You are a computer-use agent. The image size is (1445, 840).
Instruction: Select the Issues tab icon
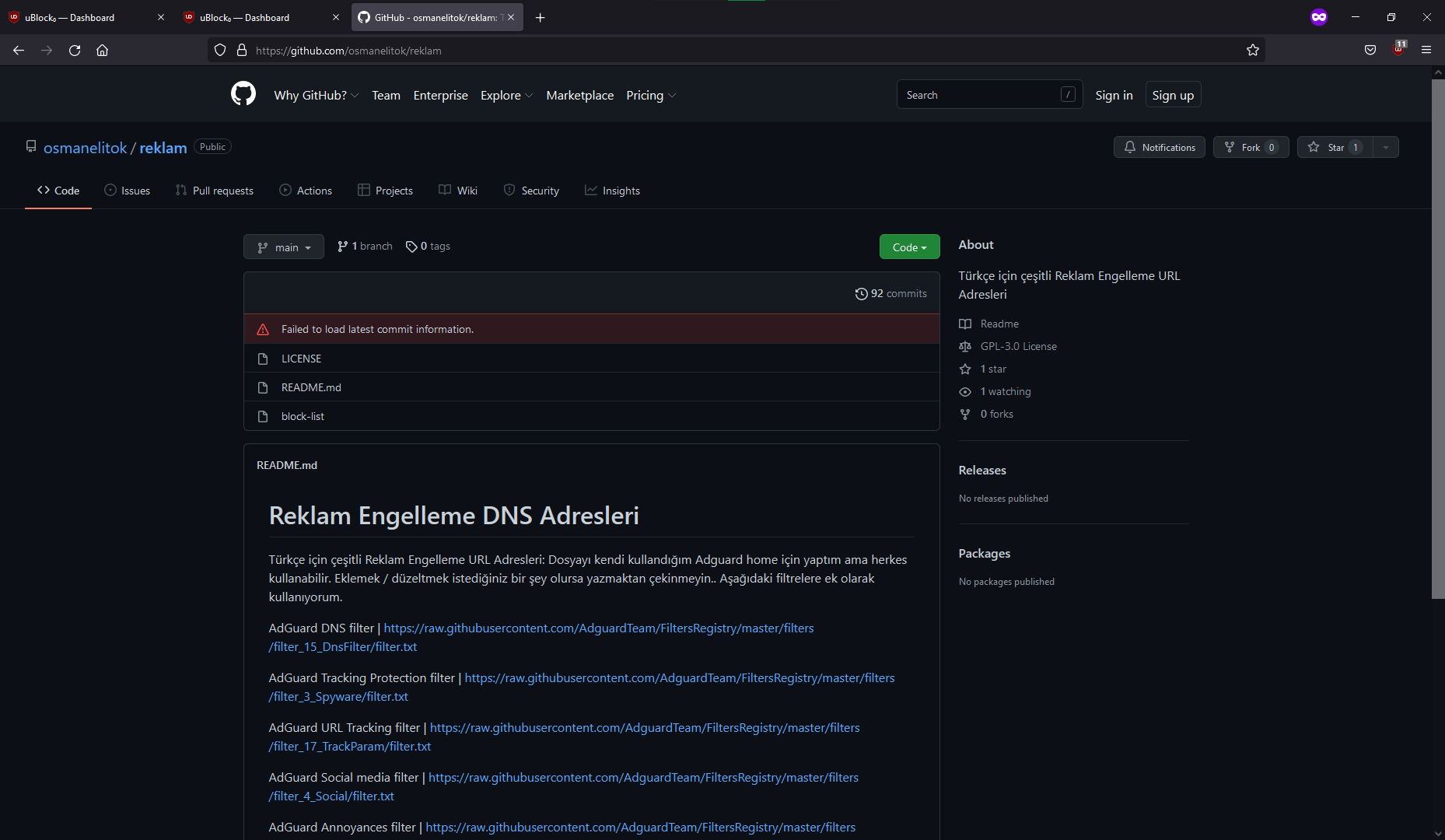coord(111,191)
